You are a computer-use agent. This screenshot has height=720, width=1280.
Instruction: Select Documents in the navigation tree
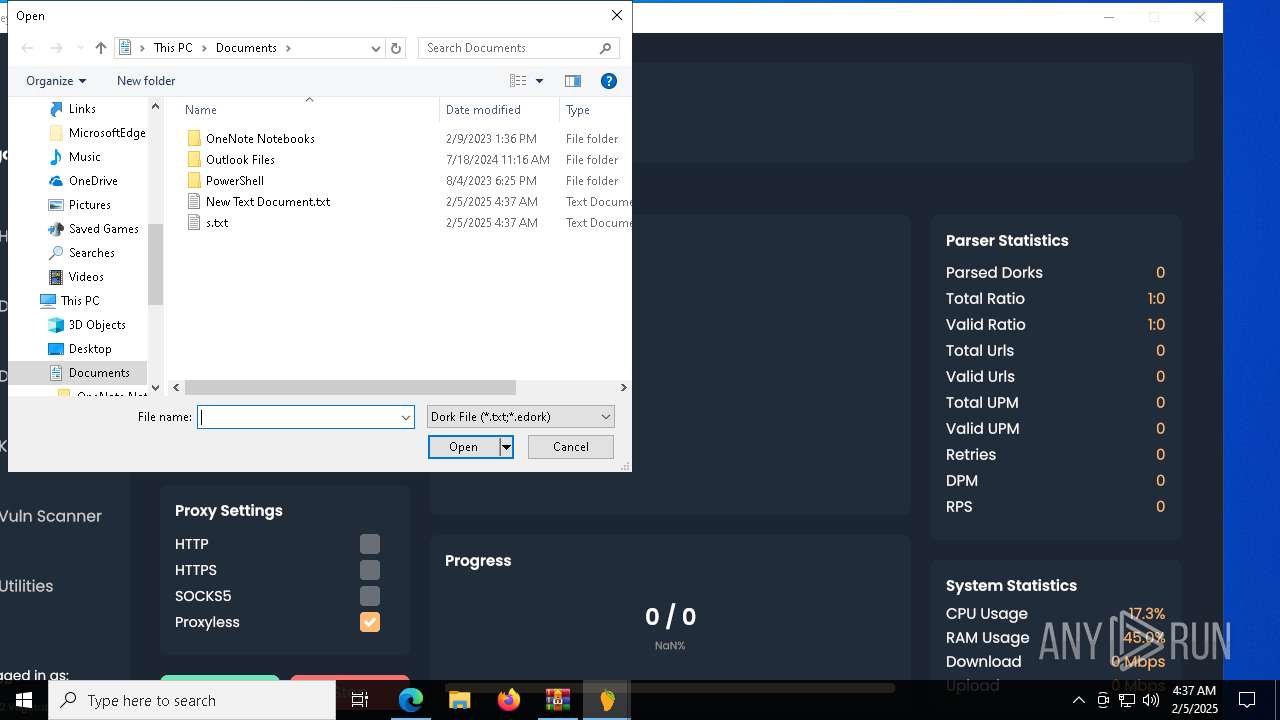[99, 373]
